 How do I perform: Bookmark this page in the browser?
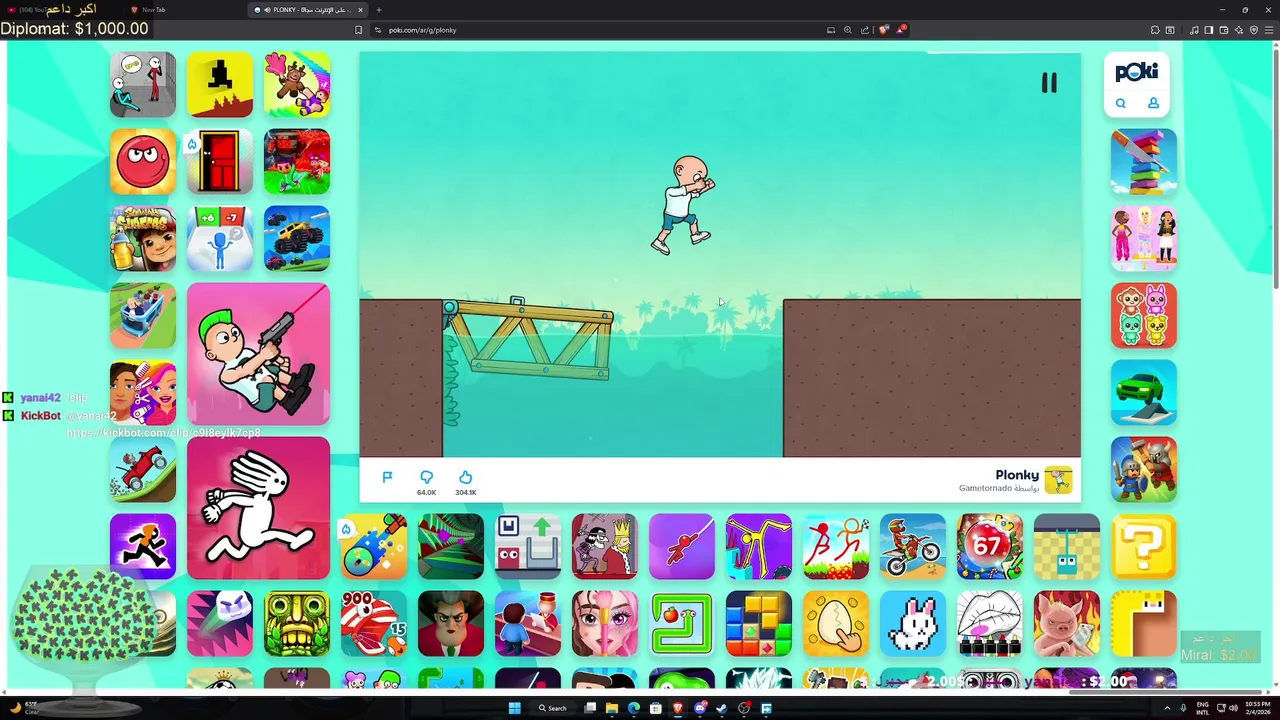[359, 30]
